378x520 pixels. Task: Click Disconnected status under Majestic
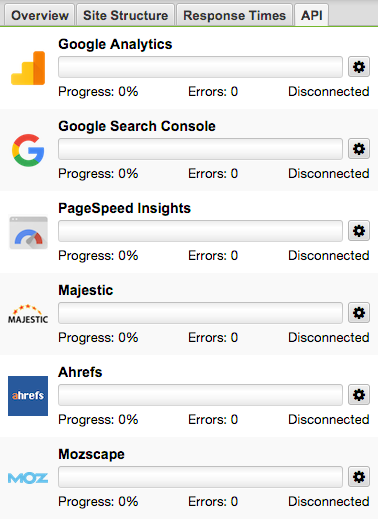[329, 337]
